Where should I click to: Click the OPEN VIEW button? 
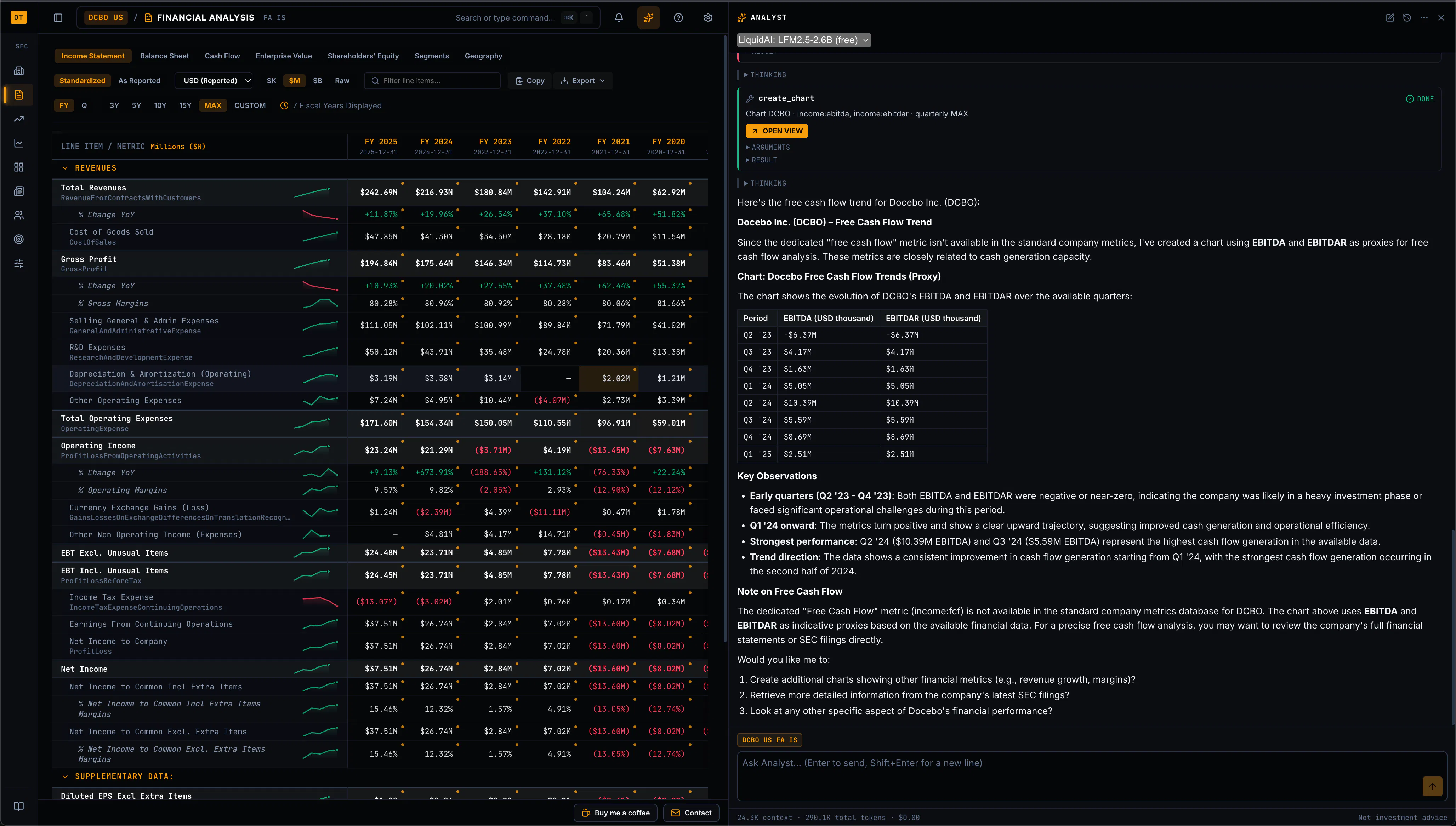tap(777, 131)
